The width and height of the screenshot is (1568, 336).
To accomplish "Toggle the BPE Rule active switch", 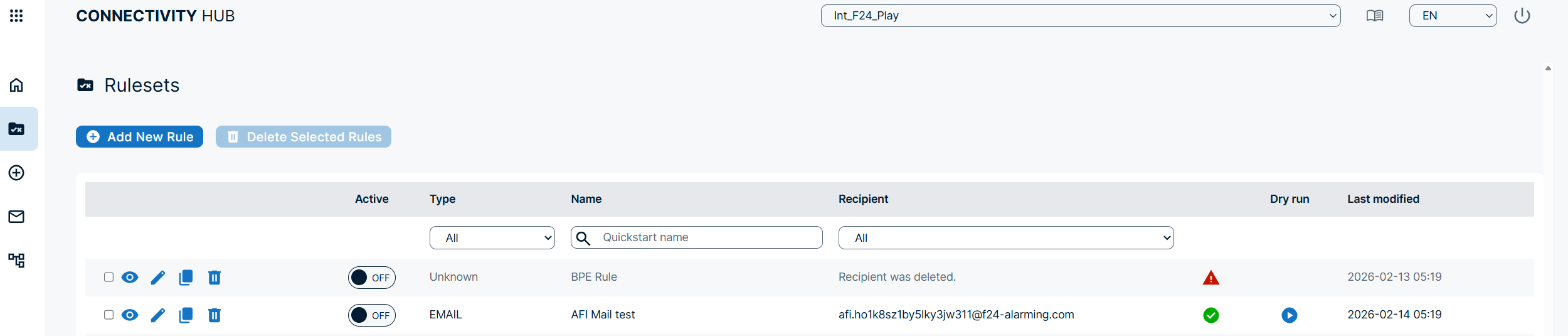I will pyautogui.click(x=371, y=278).
